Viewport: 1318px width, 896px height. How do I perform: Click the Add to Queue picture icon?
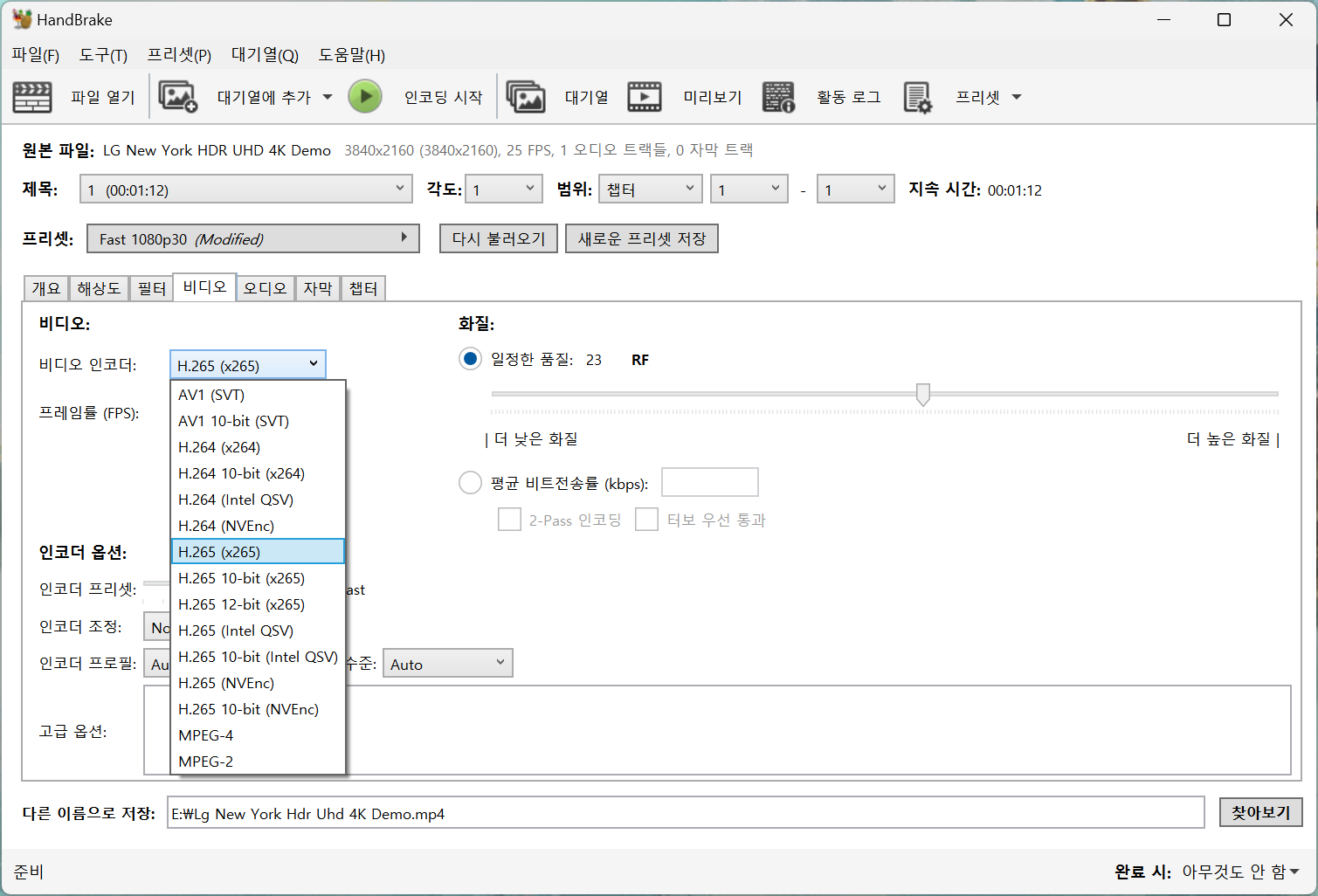click(x=177, y=97)
